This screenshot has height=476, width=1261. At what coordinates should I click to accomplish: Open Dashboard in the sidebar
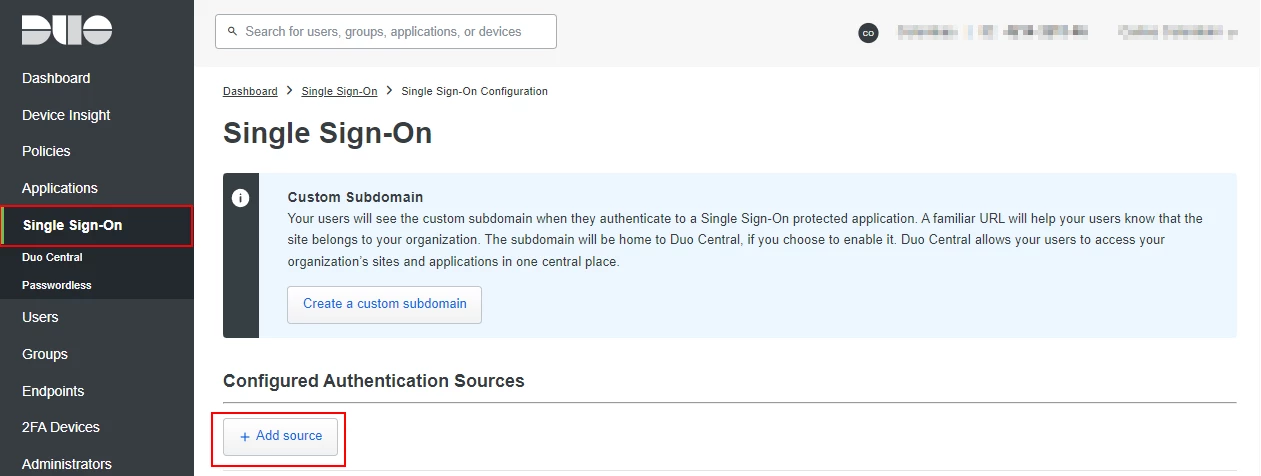[56, 78]
